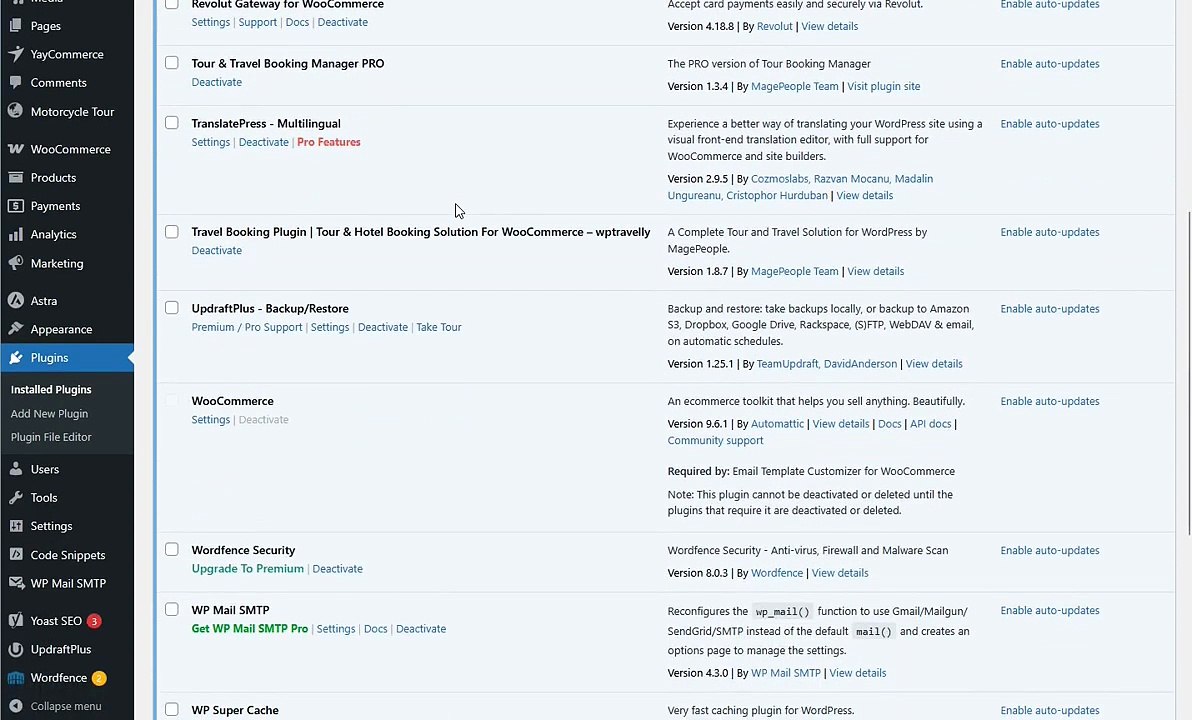The height and width of the screenshot is (720, 1192).
Task: Click the Comments bubble icon
Action: click(15, 82)
